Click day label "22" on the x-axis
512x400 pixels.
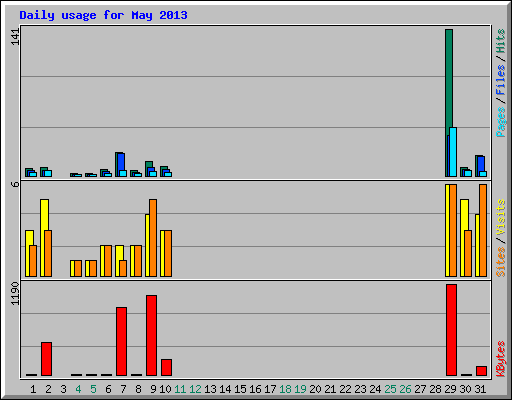(x=345, y=389)
